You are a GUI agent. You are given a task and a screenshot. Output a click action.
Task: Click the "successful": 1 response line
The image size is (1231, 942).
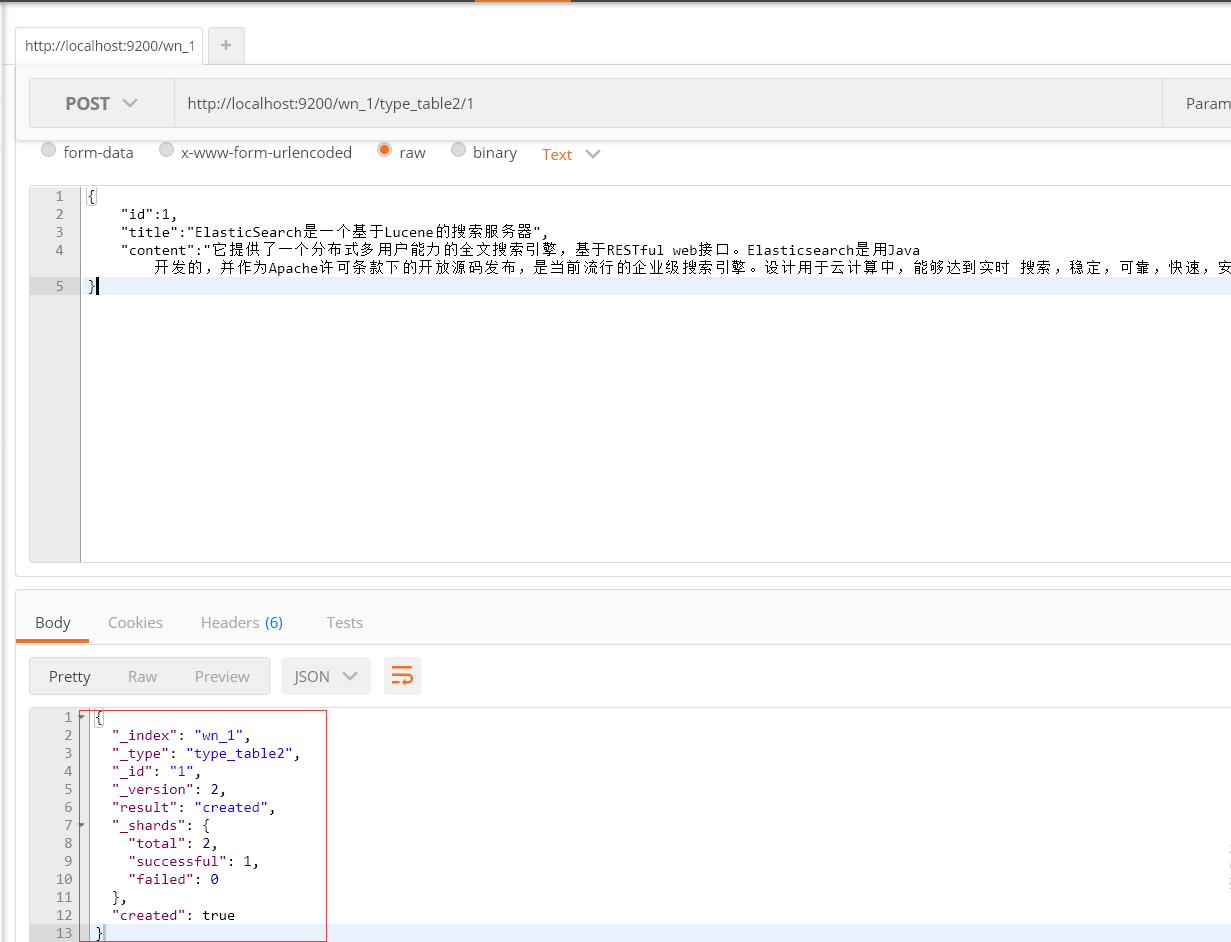coord(194,861)
